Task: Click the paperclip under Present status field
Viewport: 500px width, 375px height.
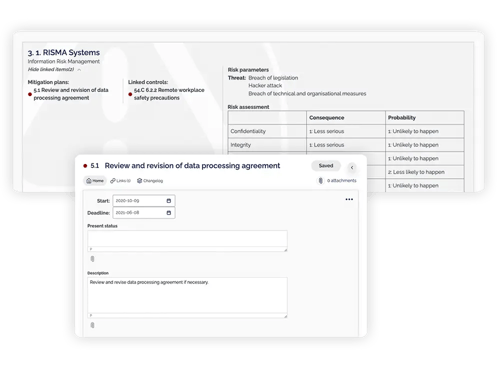Action: click(x=92, y=259)
